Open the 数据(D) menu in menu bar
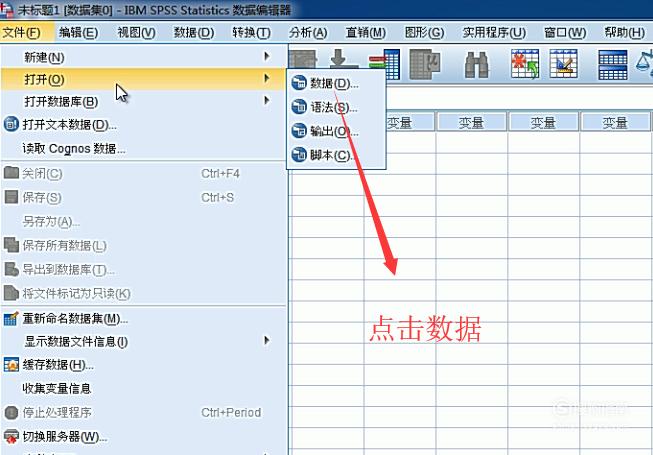The width and height of the screenshot is (653, 455). tap(194, 32)
